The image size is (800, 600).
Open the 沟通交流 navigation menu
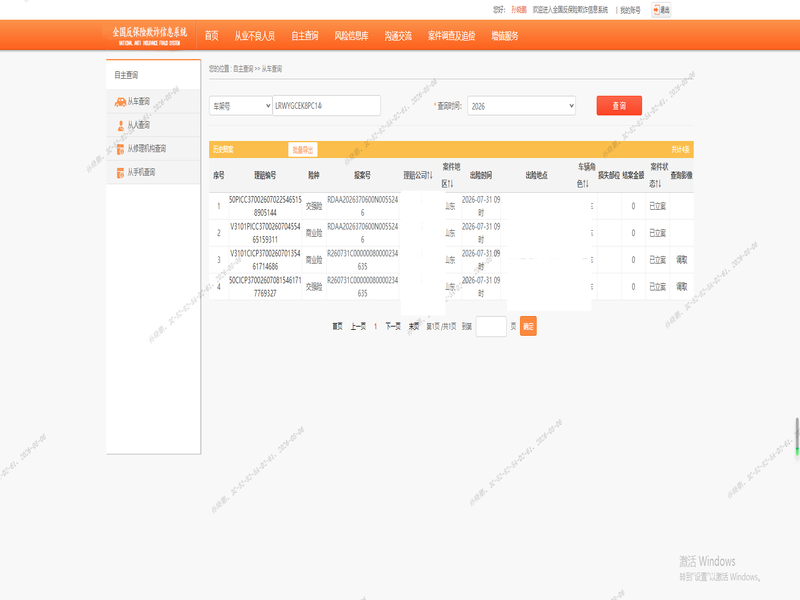point(398,36)
